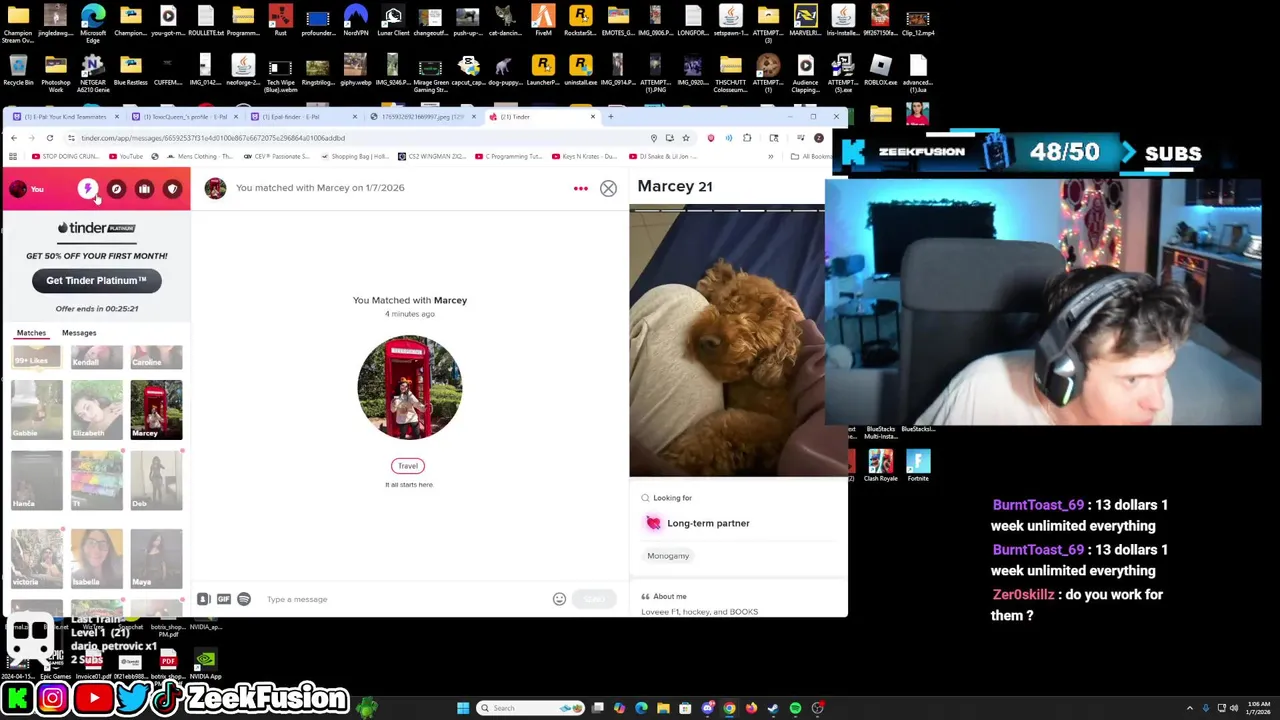Open the emoji picker smiley icon
Screen dimensions: 1280x720
(559, 599)
